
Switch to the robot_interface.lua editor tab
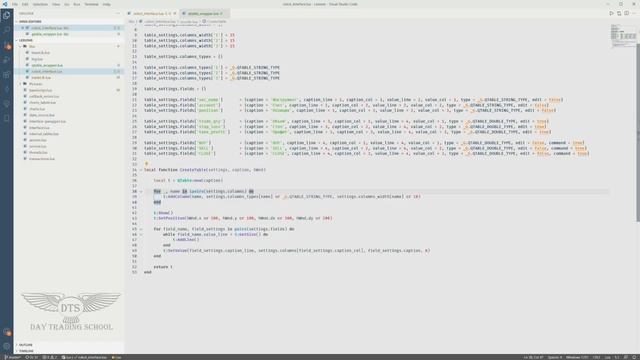pos(152,13)
